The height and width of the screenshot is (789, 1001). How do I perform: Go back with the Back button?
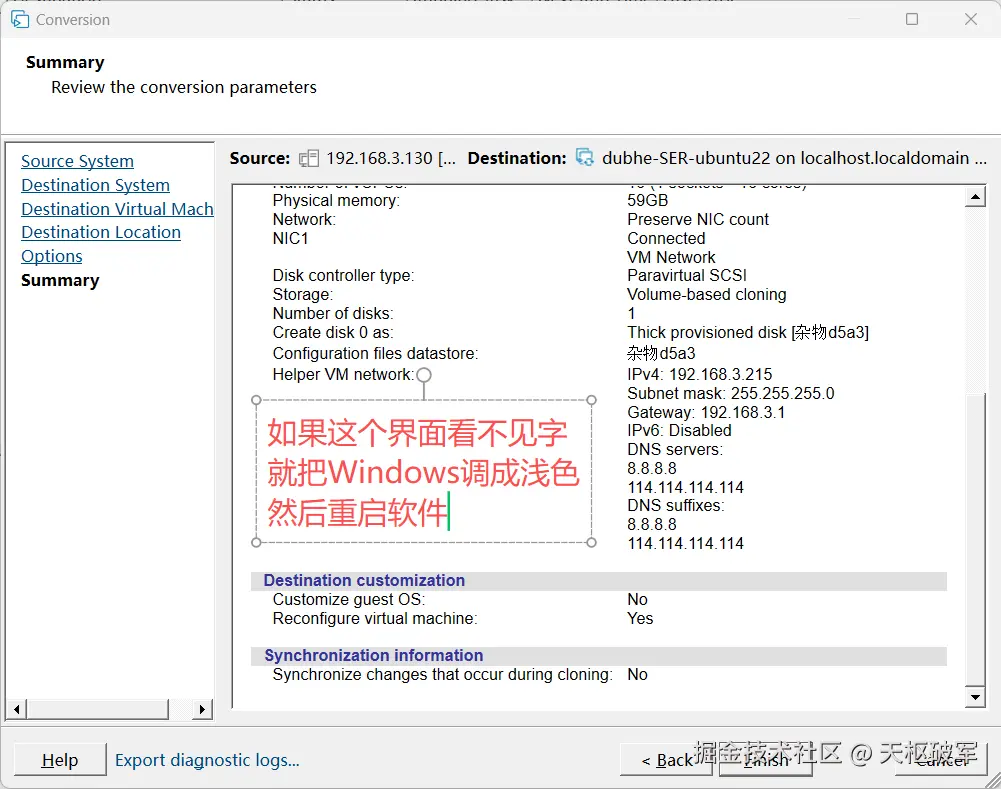pos(666,760)
